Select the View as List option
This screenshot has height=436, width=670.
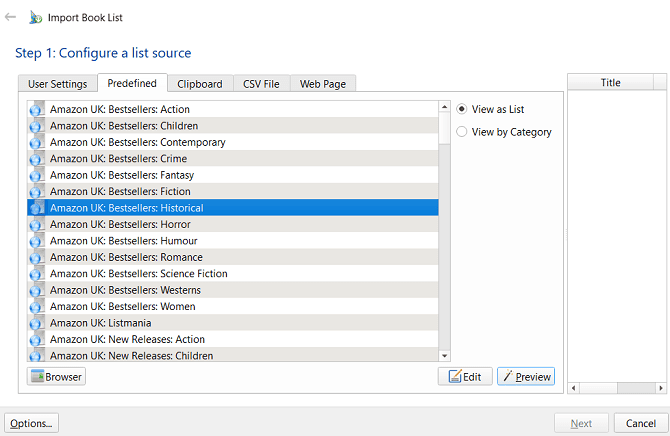pos(462,109)
